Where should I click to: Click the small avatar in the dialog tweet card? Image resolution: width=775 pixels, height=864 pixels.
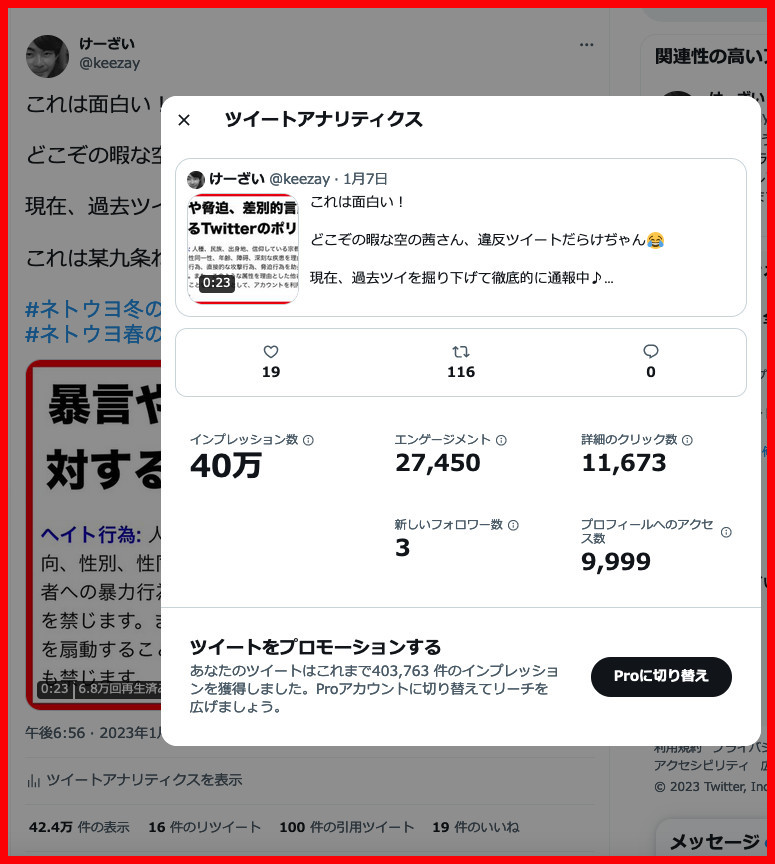point(196,180)
